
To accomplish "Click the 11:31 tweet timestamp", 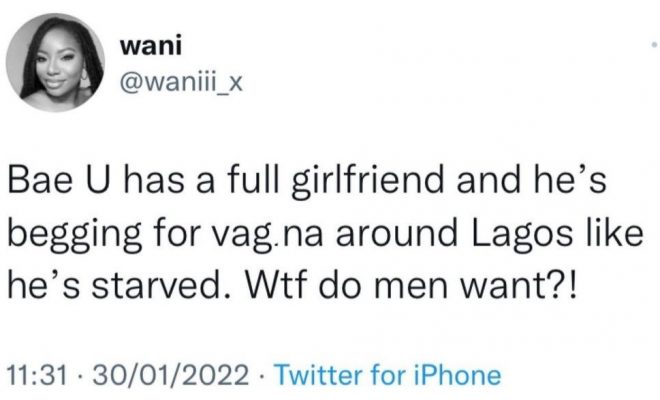I will tap(39, 375).
